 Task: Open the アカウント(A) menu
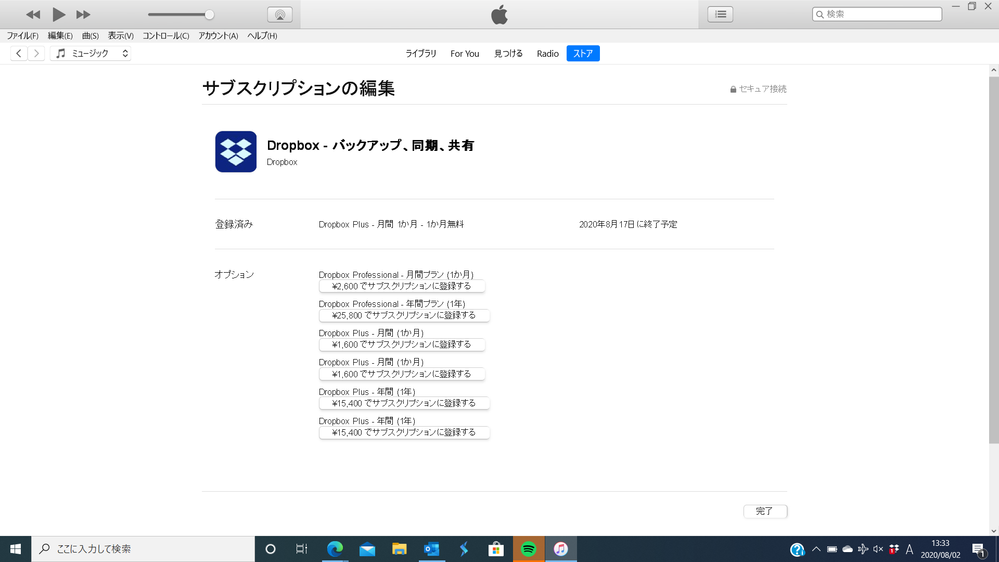218,36
